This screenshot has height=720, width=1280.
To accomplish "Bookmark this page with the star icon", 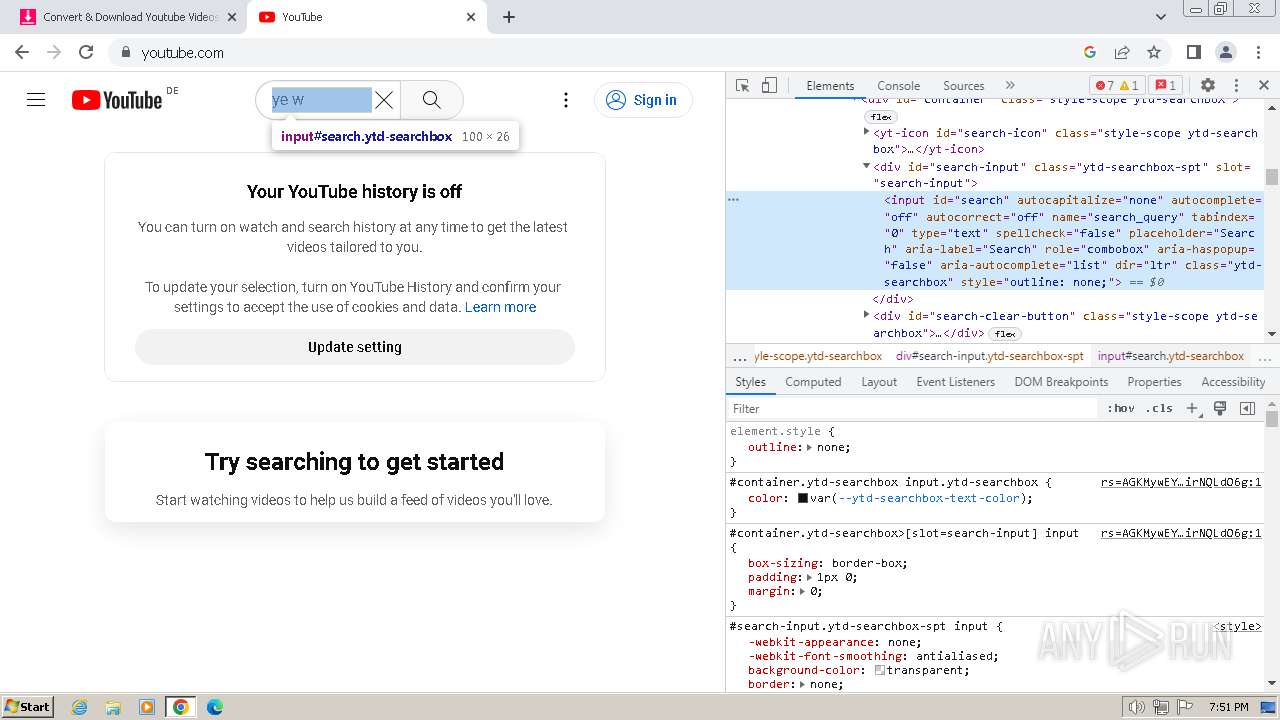I will pos(1154,52).
